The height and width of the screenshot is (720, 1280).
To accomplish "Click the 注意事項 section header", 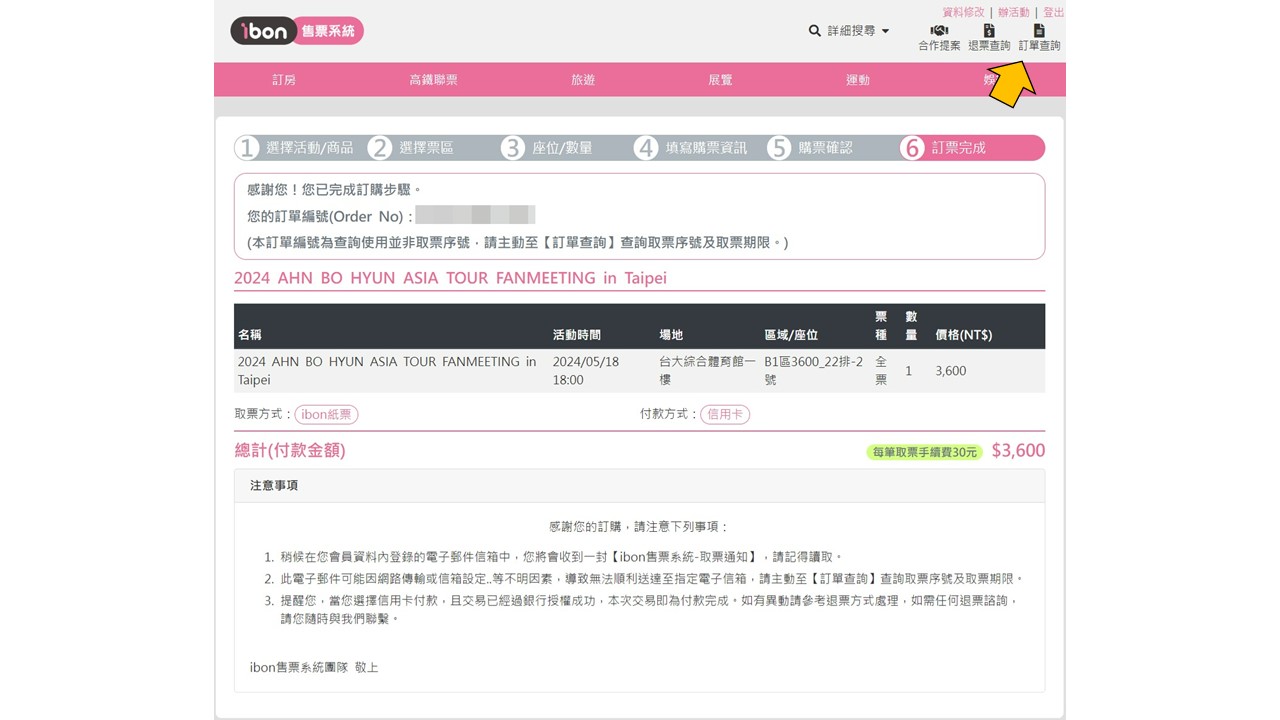I will pos(640,486).
